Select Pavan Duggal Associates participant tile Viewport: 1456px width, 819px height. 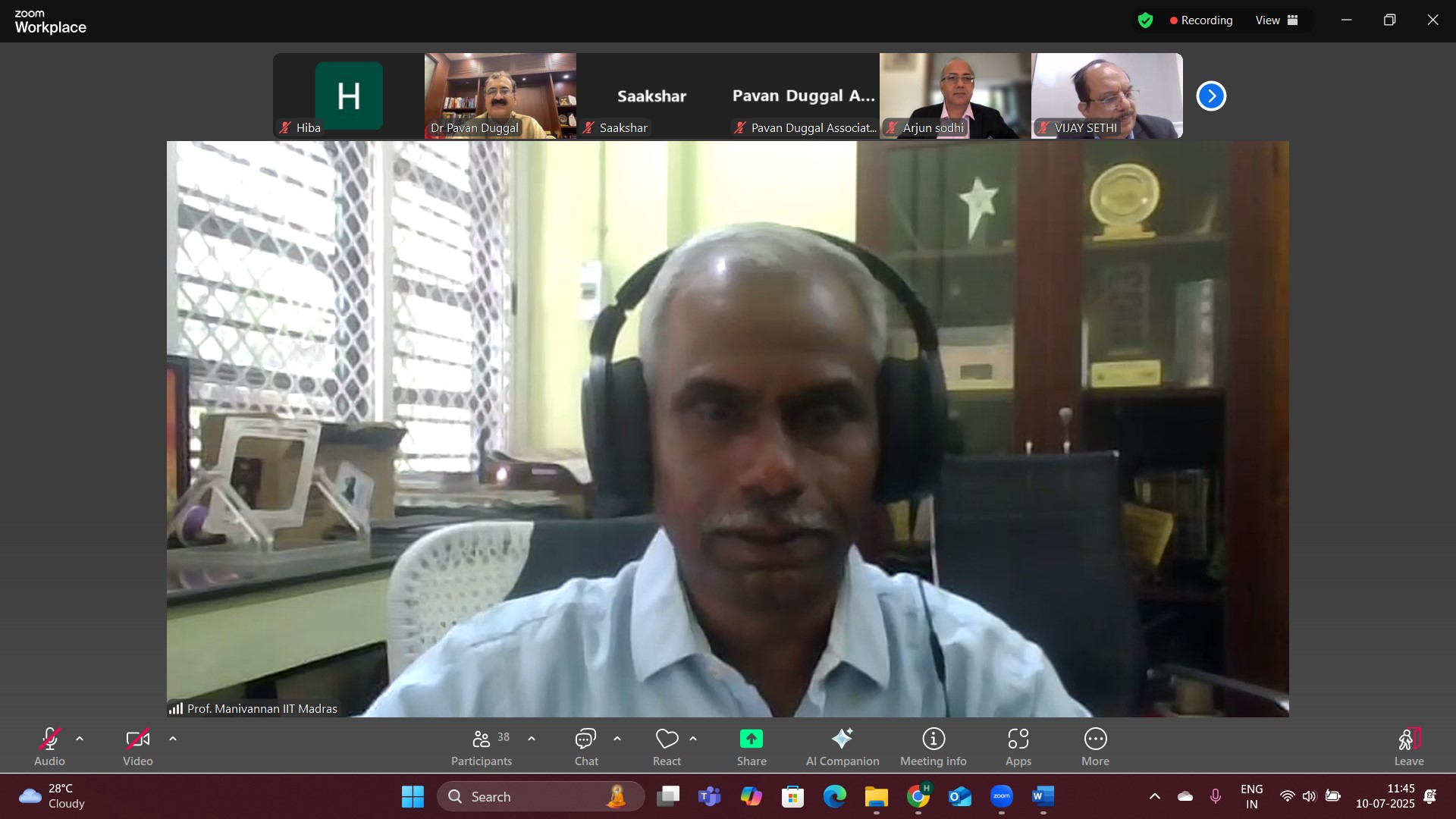pos(804,96)
